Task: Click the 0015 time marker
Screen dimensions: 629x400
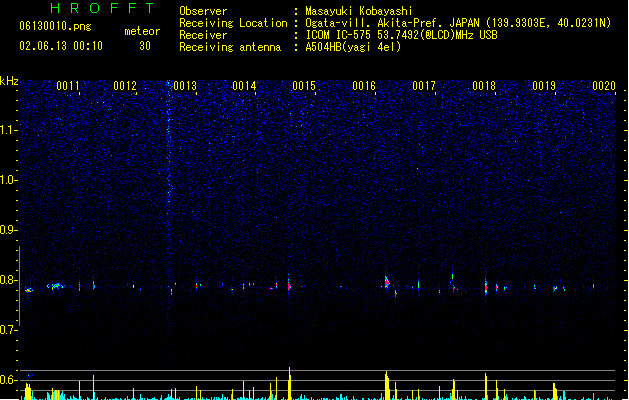Action: click(x=304, y=86)
